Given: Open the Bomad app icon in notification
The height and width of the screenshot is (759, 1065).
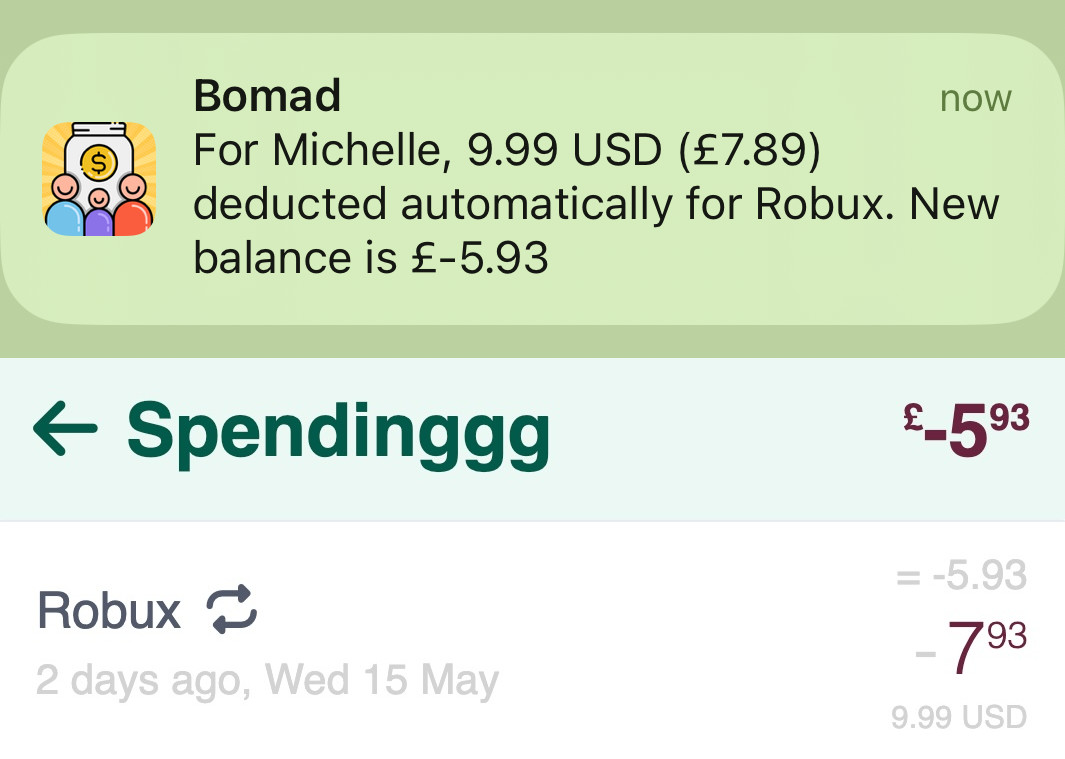Looking at the screenshot, I should click(x=99, y=179).
